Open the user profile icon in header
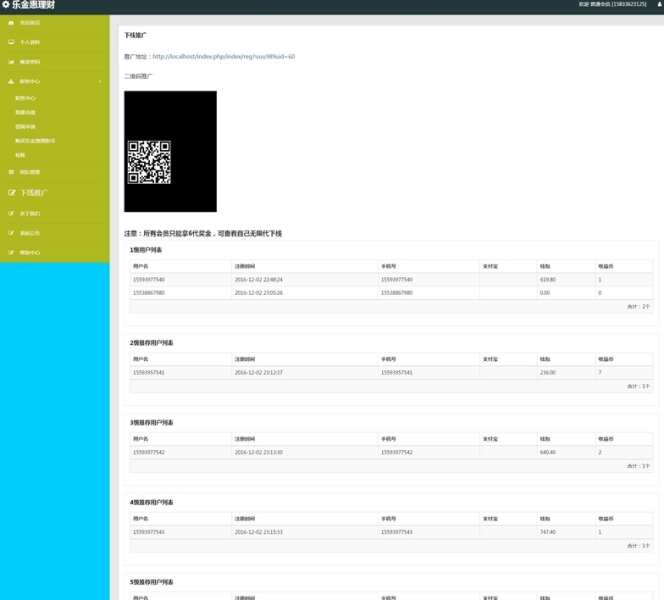This screenshot has width=664, height=600. tap(659, 4)
